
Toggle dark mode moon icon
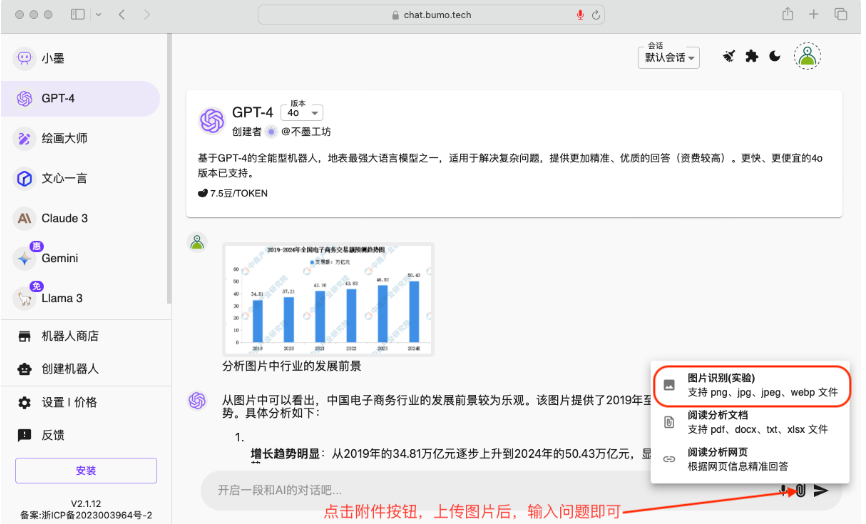[775, 56]
